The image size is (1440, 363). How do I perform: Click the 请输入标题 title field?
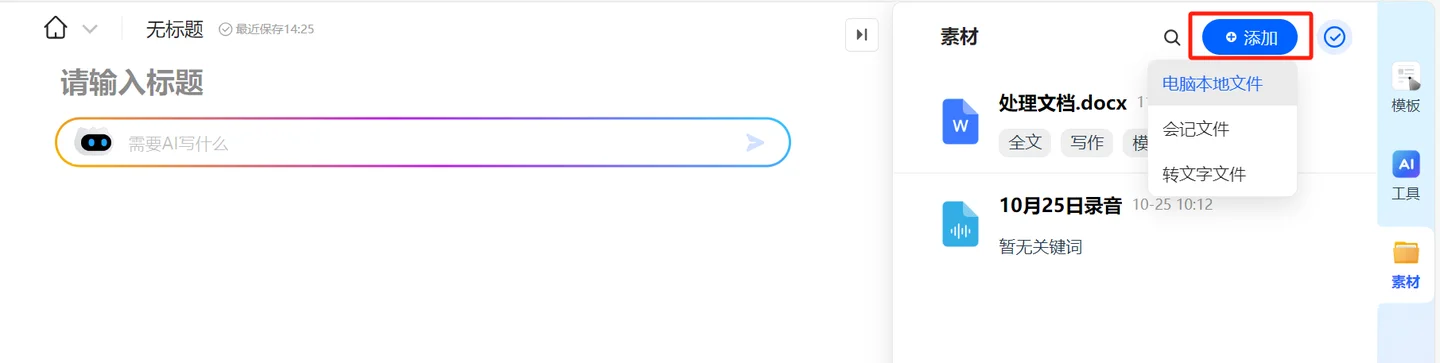[132, 83]
